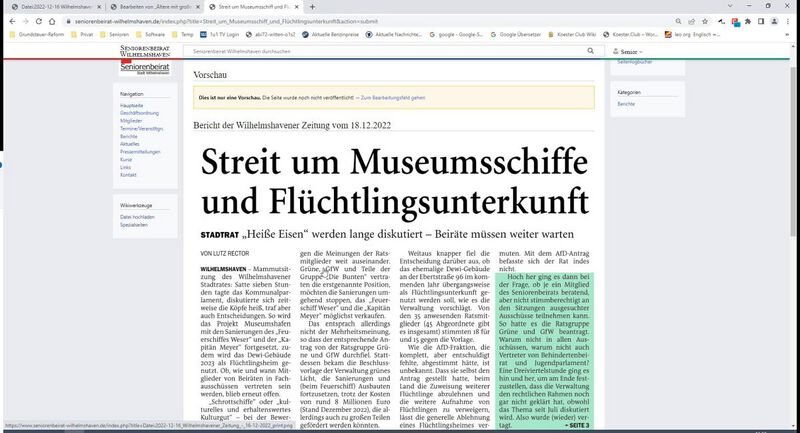Open Berichte under Kategorien
800x433 pixels.
tap(626, 104)
